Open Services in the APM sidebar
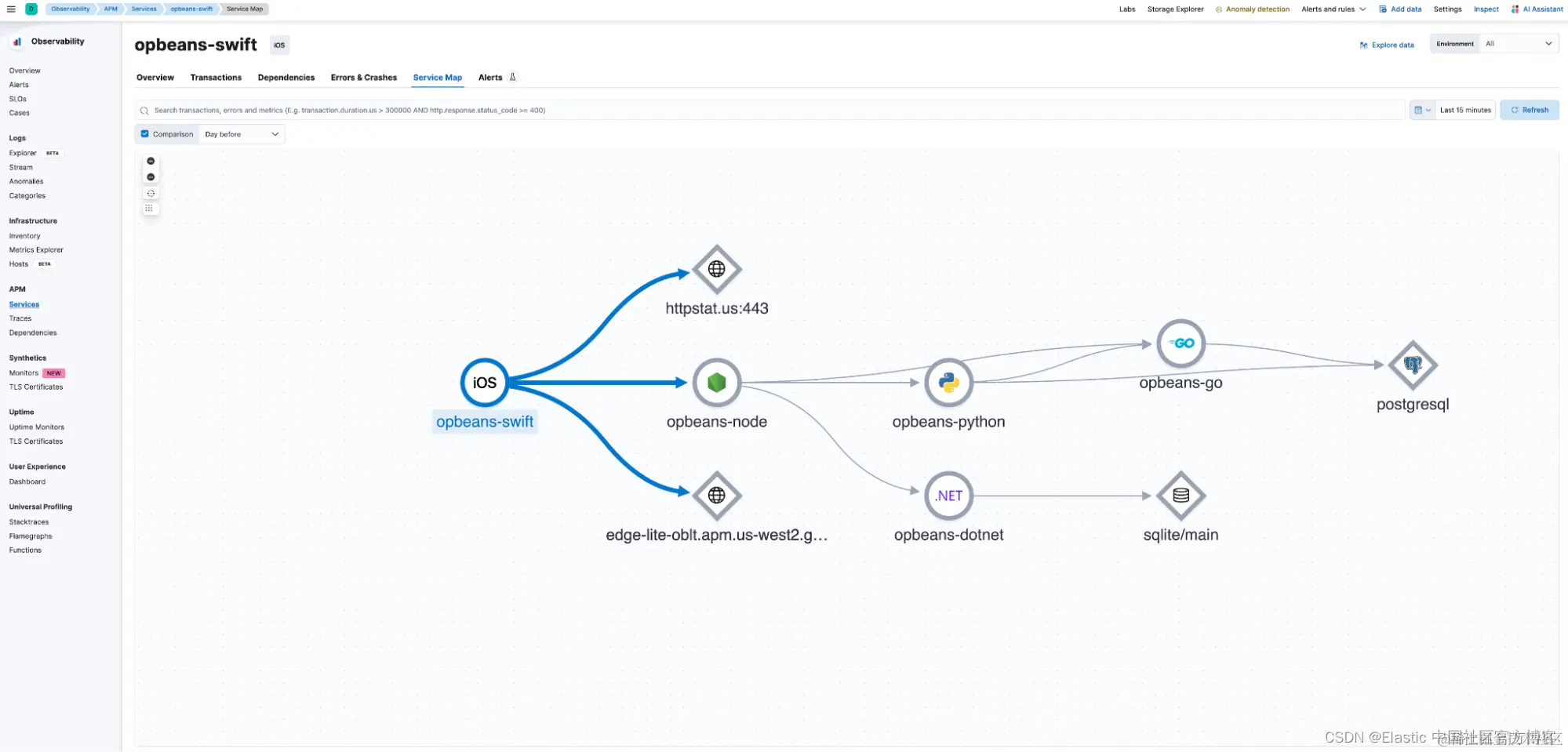Image resolution: width=1568 pixels, height=752 pixels. coord(24,304)
